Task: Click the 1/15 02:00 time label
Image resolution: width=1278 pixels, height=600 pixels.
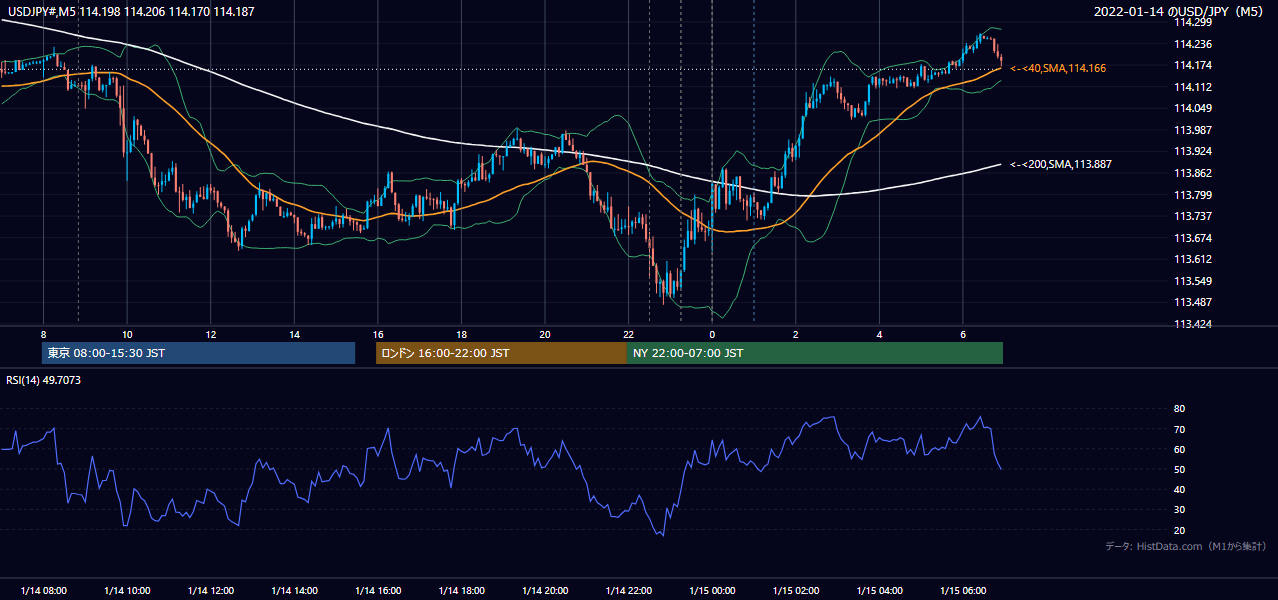Action: (x=796, y=591)
